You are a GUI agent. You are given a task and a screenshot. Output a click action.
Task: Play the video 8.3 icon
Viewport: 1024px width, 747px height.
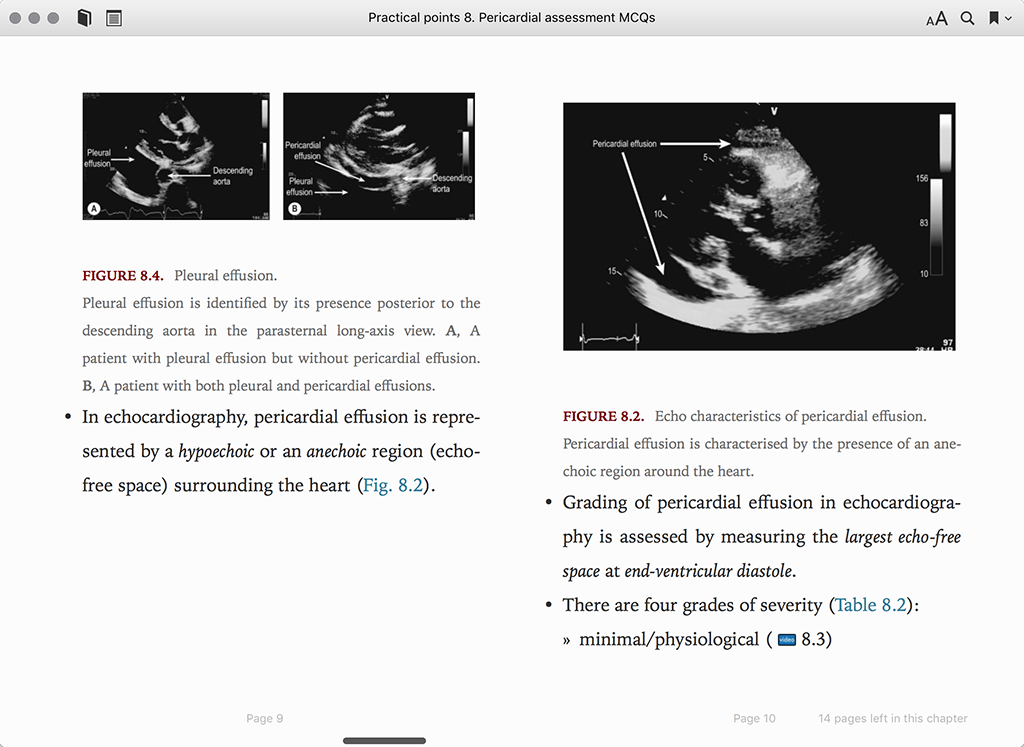[x=787, y=639]
